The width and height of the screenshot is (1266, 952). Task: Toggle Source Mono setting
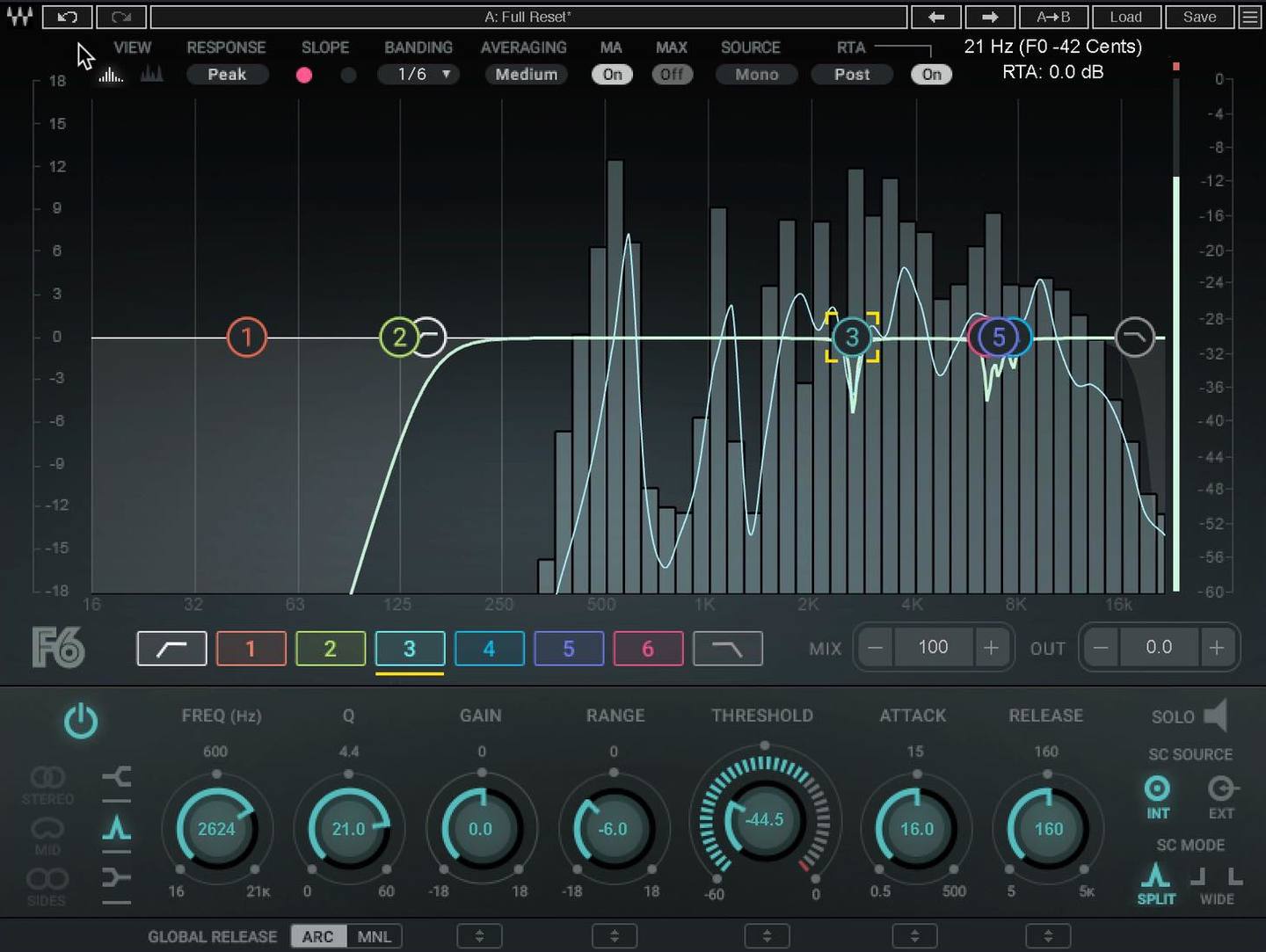757,75
